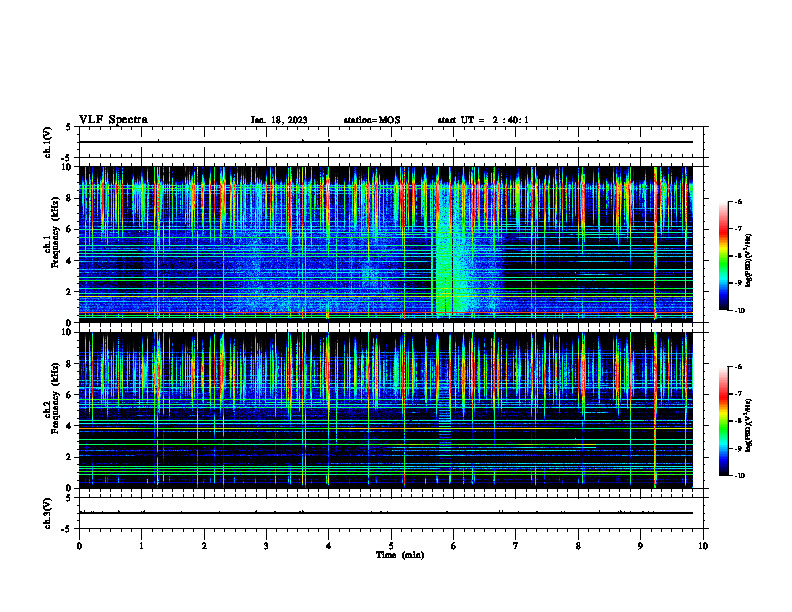Select the "Jan. 18, 2023" date text

pyautogui.click(x=279, y=120)
